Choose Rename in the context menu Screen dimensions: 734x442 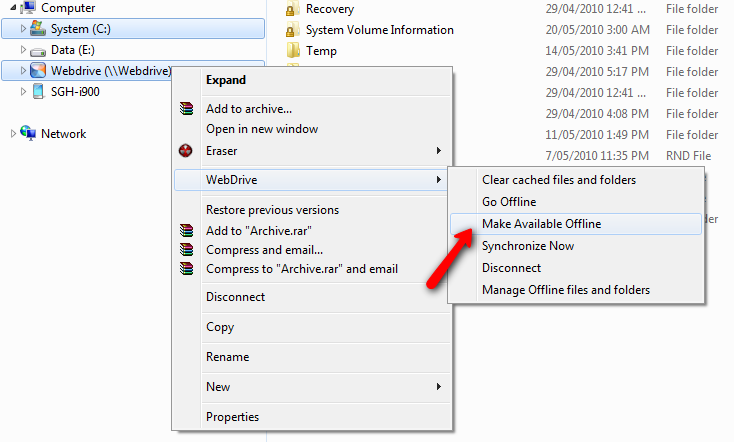(x=227, y=357)
